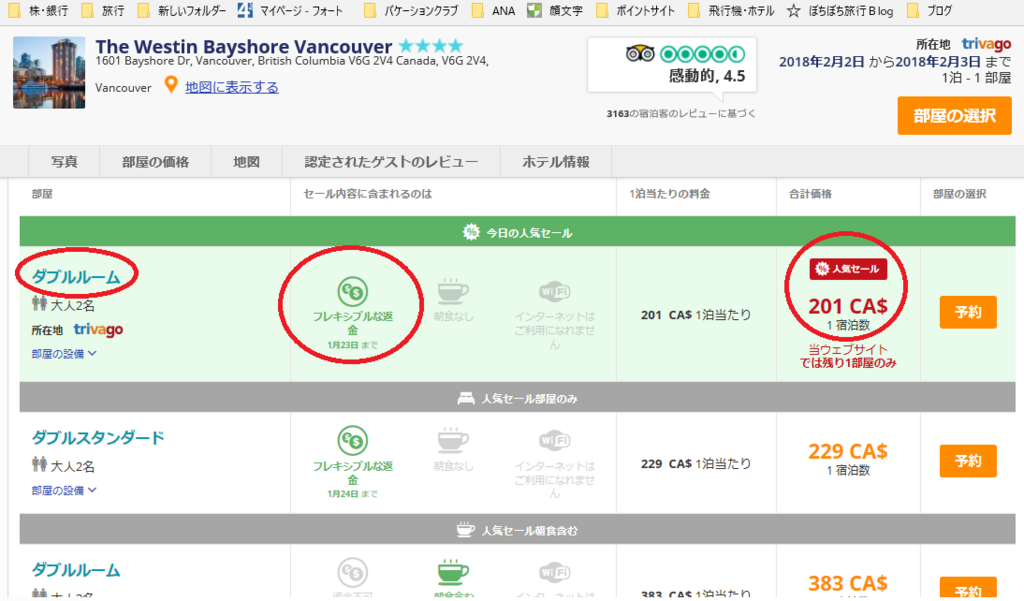Switch to the 写真 tab

[64, 161]
